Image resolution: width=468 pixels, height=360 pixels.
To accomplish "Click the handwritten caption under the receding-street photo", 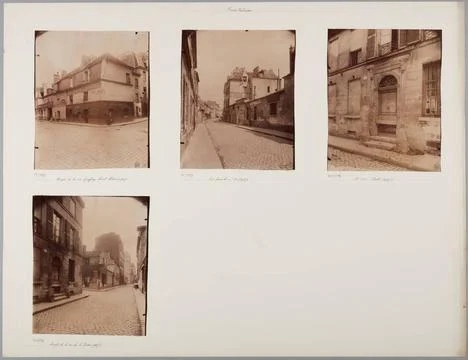I will click(228, 179).
